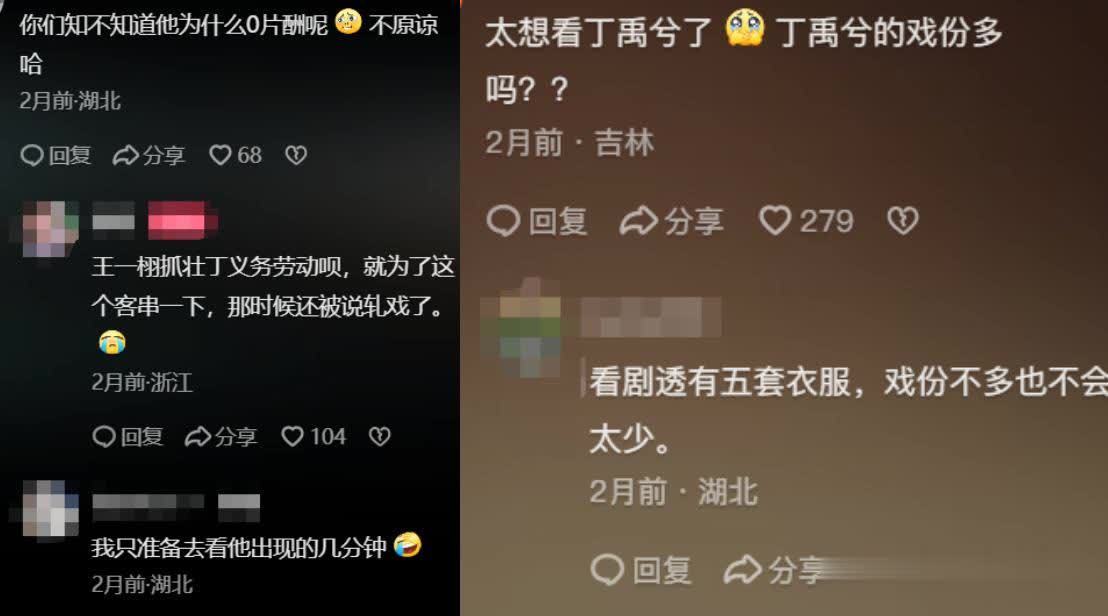The height and width of the screenshot is (616, 1108).
Task: Share the 看剧透有五套衣服 reply
Action: pos(774,569)
